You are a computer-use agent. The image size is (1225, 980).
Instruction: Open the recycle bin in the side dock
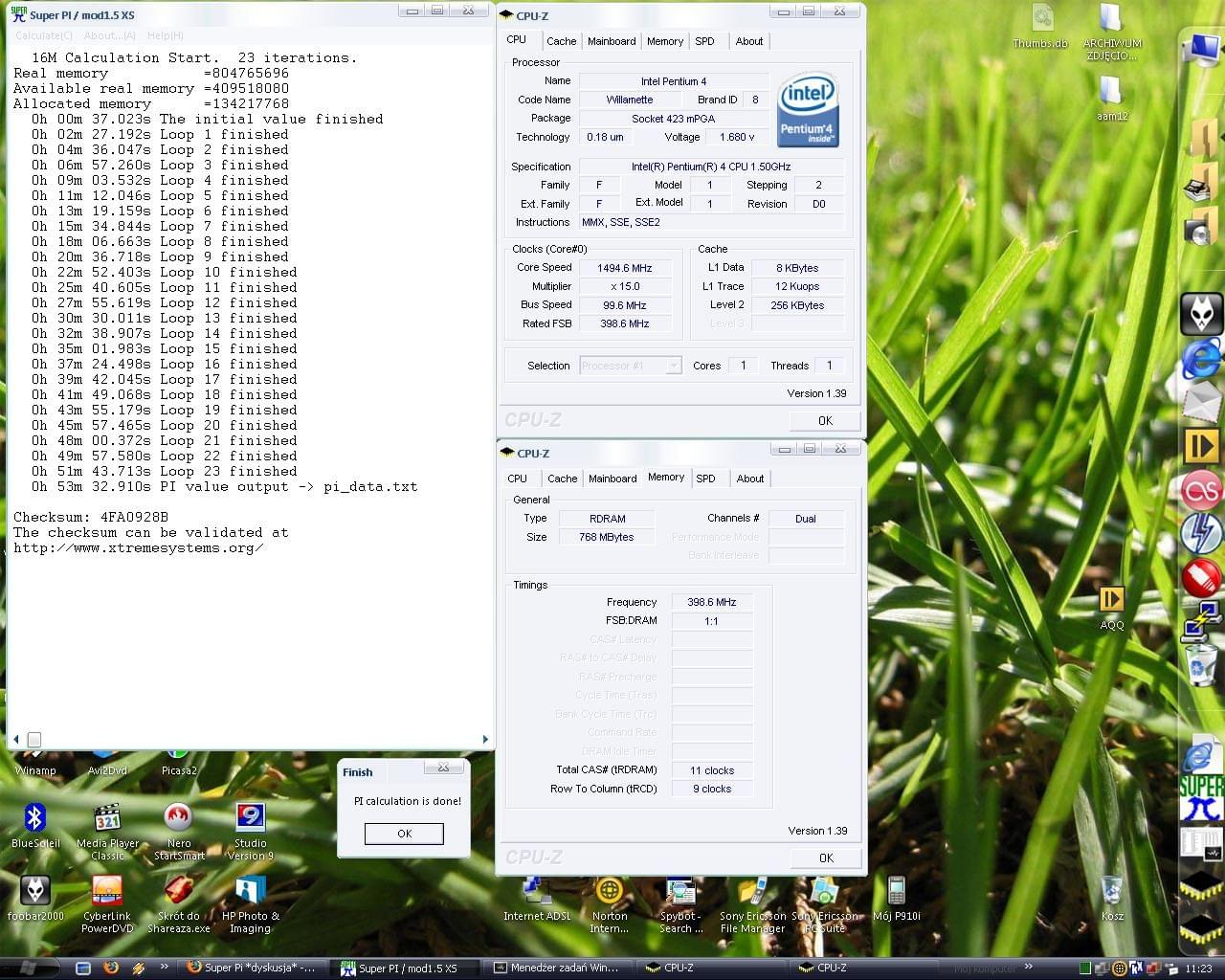tap(1201, 664)
